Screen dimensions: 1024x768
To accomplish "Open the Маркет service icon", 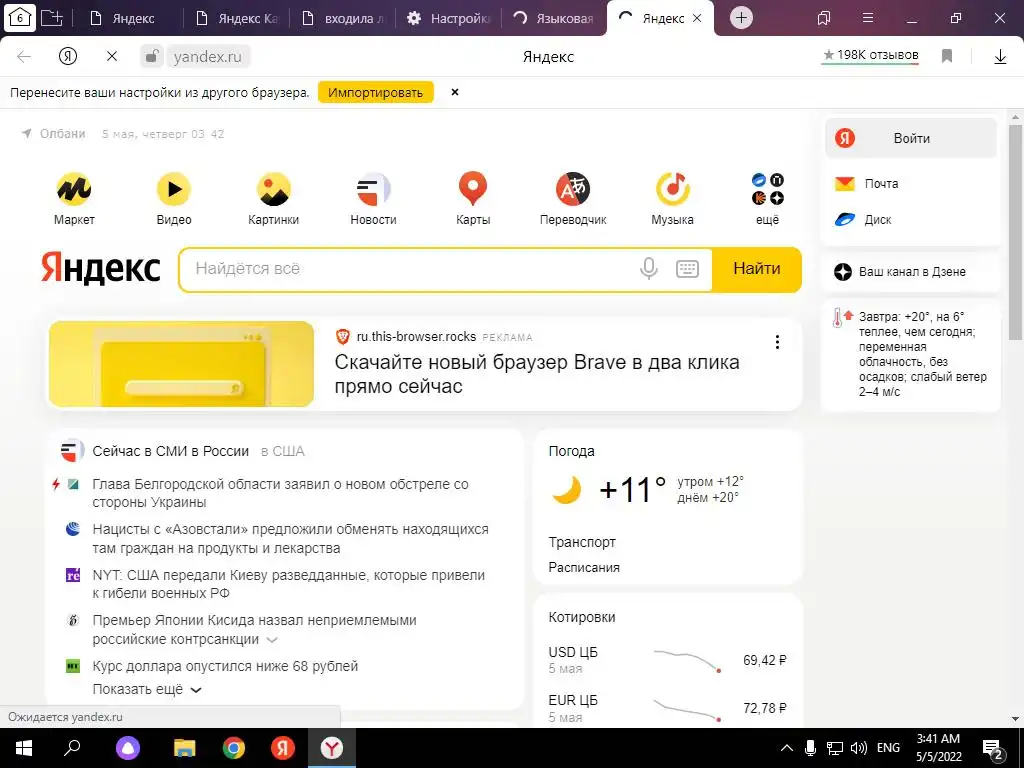I will [x=74, y=189].
